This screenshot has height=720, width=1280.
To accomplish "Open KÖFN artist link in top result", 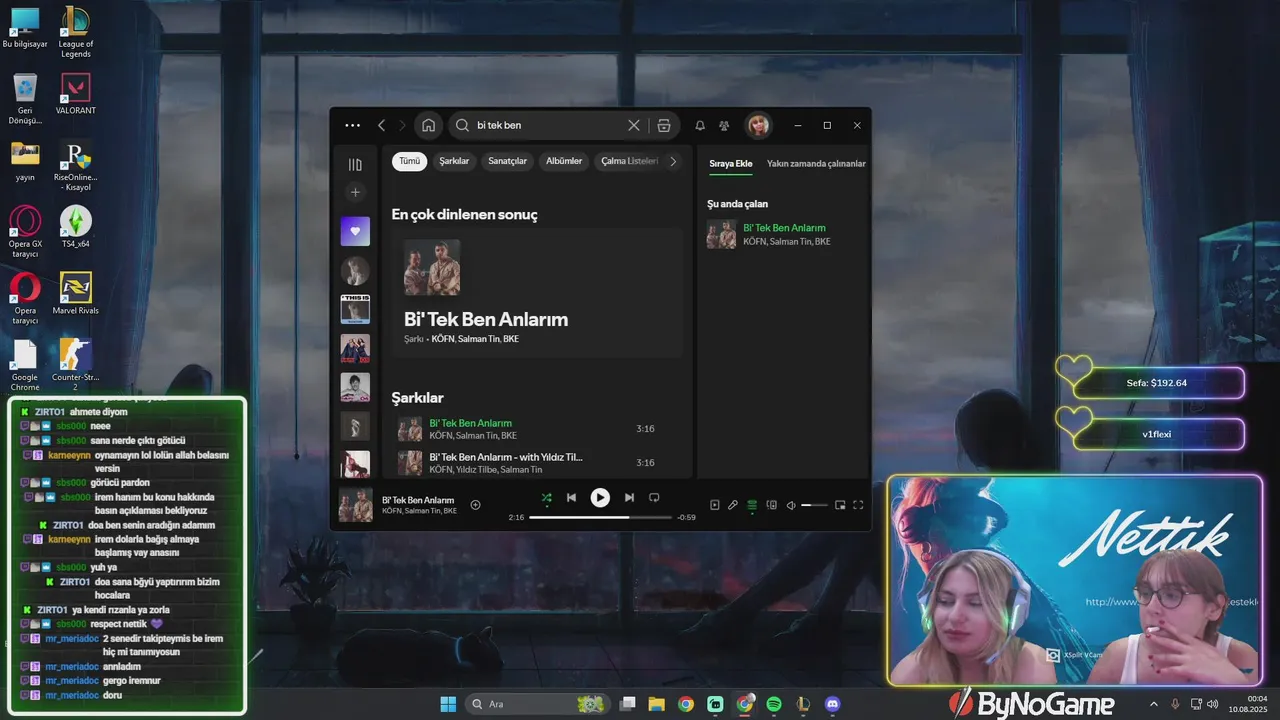I will tap(442, 339).
